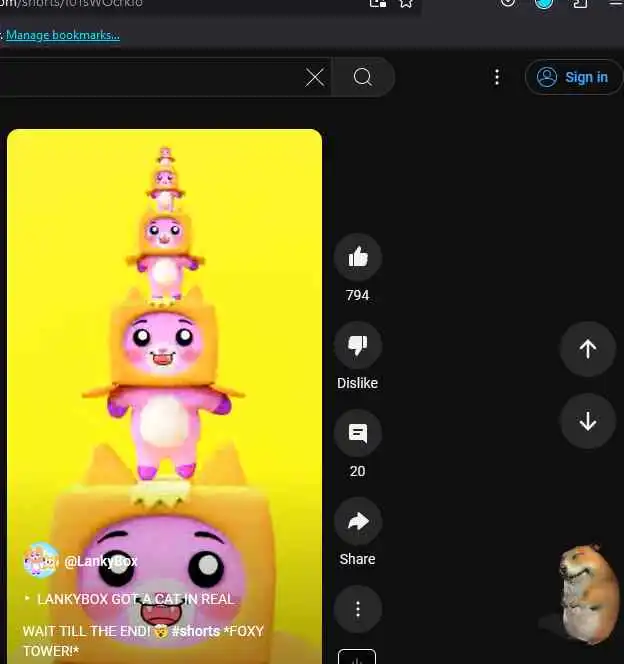This screenshot has height=664, width=624.
Task: Click the magnifier search button
Action: click(363, 77)
